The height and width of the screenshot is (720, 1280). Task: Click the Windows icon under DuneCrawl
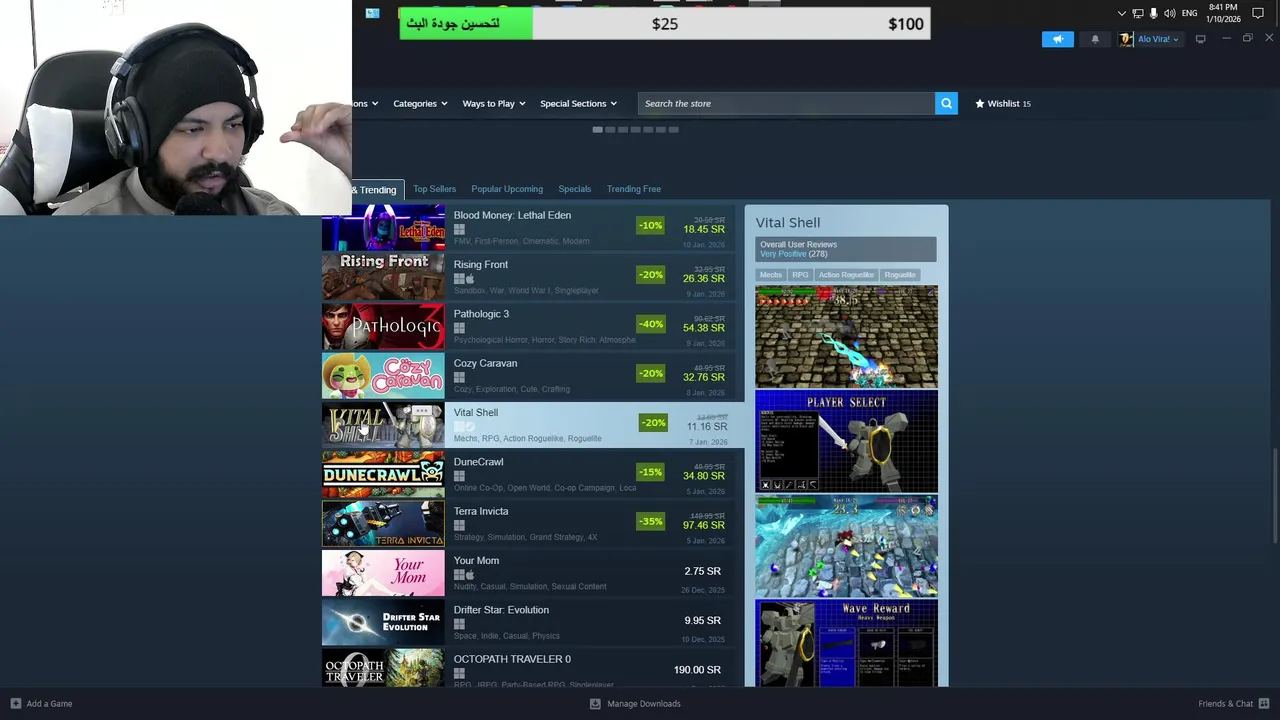[459, 476]
